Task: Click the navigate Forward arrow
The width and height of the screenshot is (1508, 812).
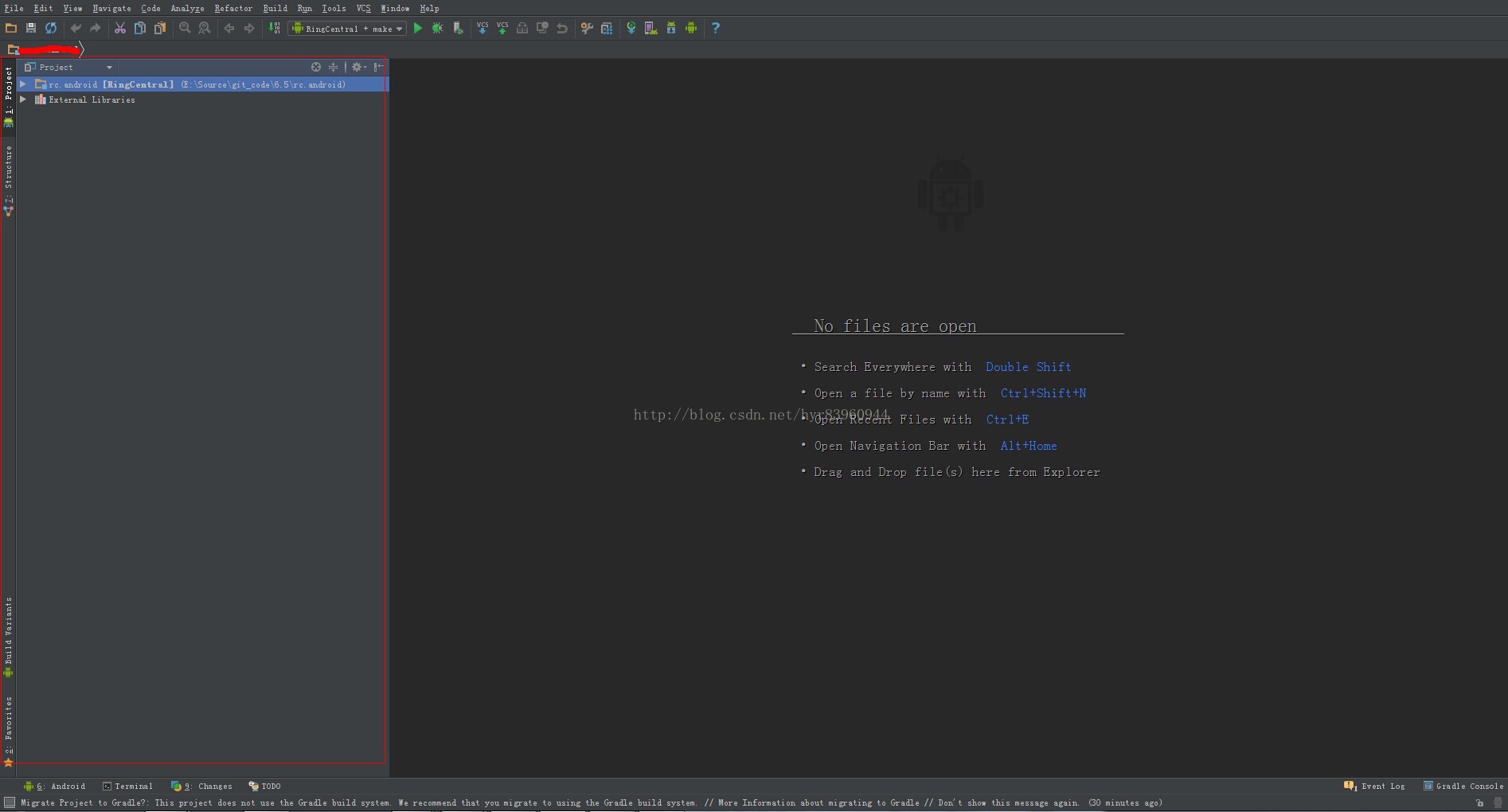Action: coord(249,28)
